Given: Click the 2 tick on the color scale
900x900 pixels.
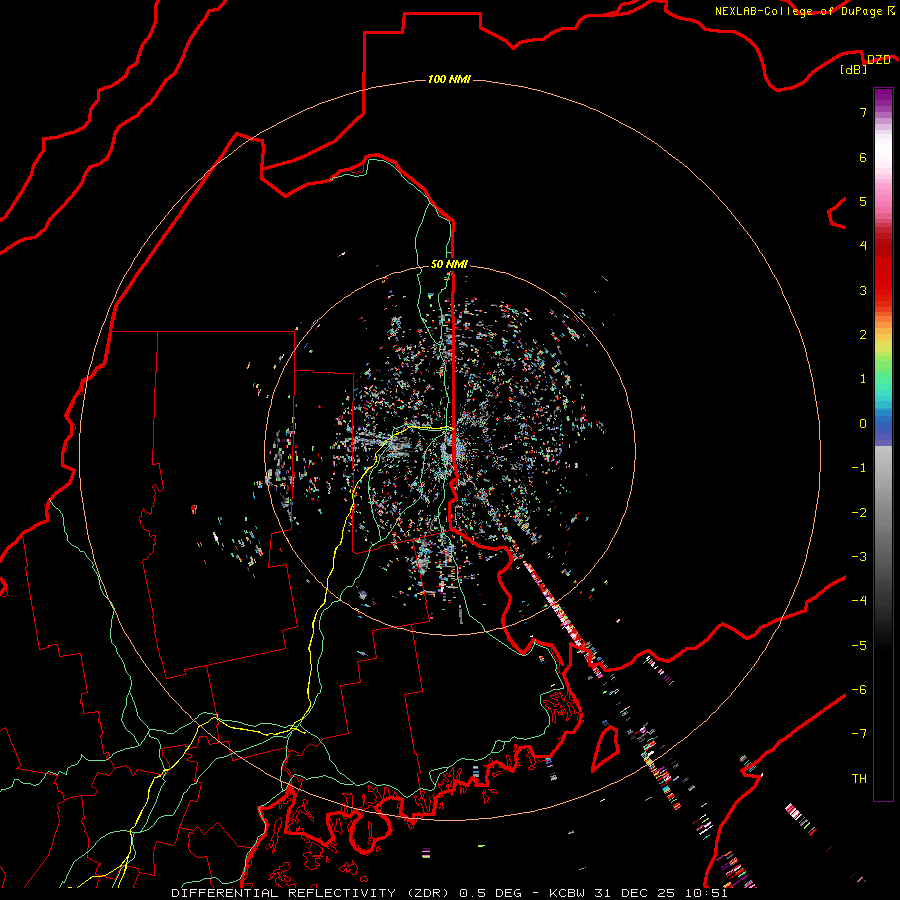Looking at the screenshot, I should (x=863, y=335).
